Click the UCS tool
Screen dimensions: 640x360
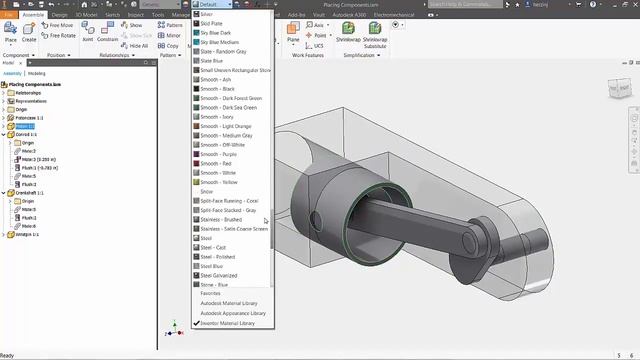(x=314, y=46)
